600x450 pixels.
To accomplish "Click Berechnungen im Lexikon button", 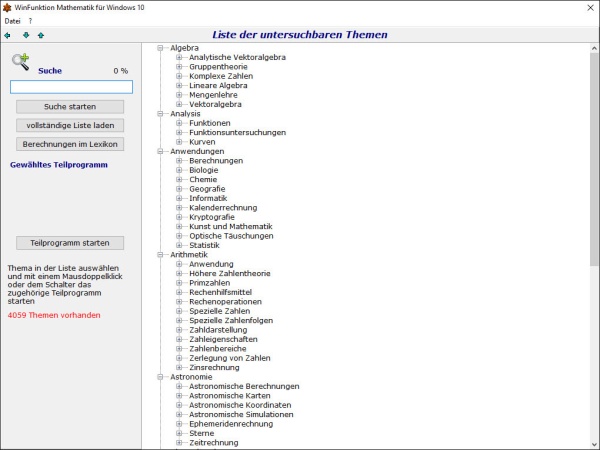I will (x=70, y=144).
